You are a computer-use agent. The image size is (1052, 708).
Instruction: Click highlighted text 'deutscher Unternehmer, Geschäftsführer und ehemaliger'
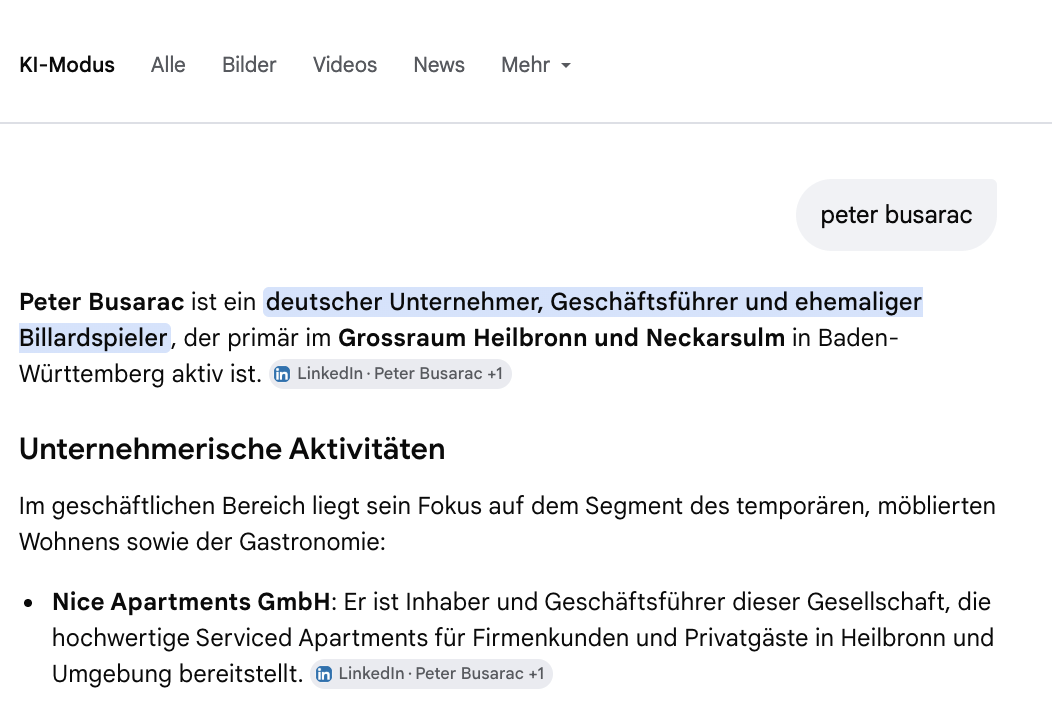594,302
